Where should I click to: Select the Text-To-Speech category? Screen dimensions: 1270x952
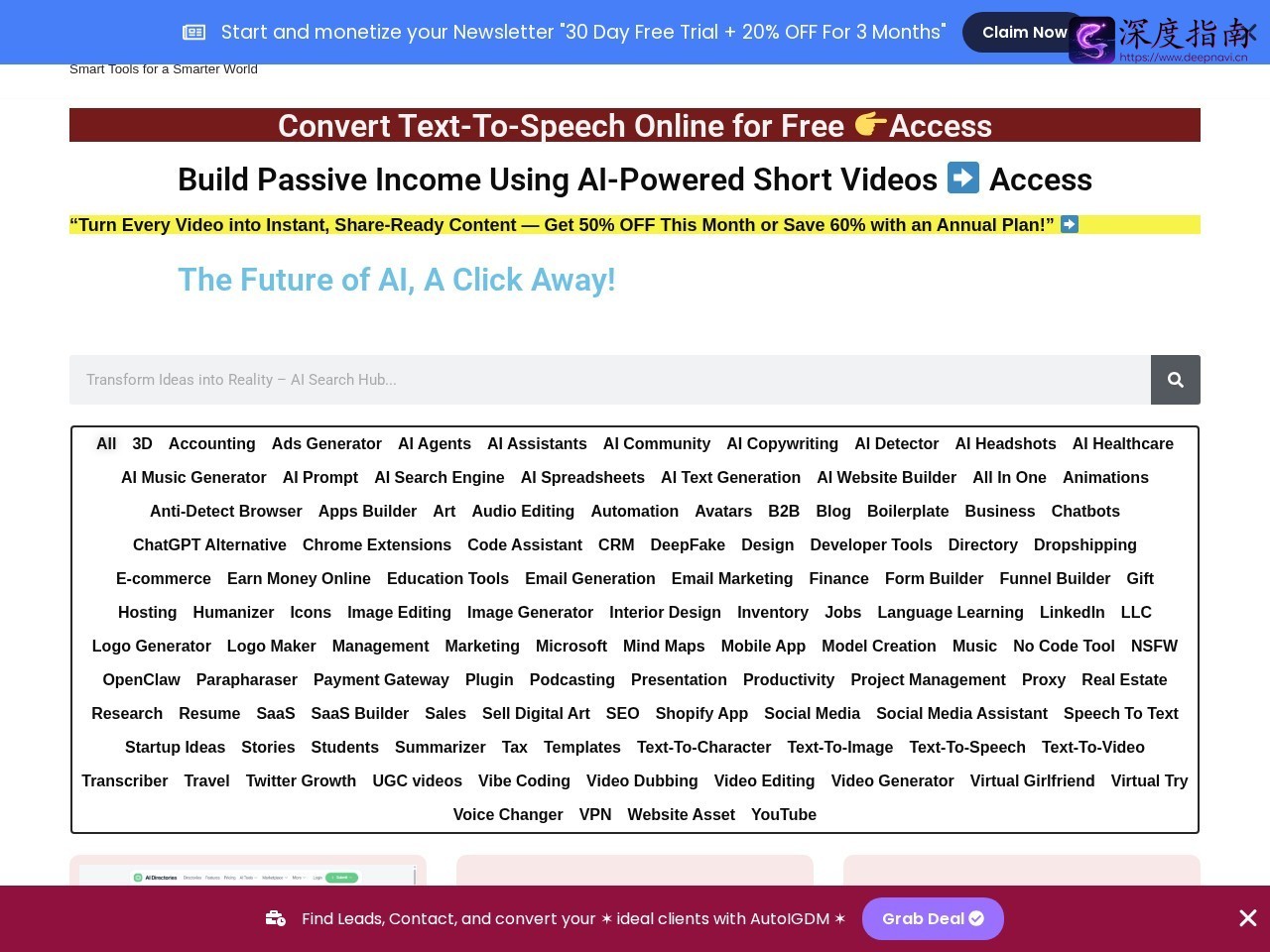[967, 747]
